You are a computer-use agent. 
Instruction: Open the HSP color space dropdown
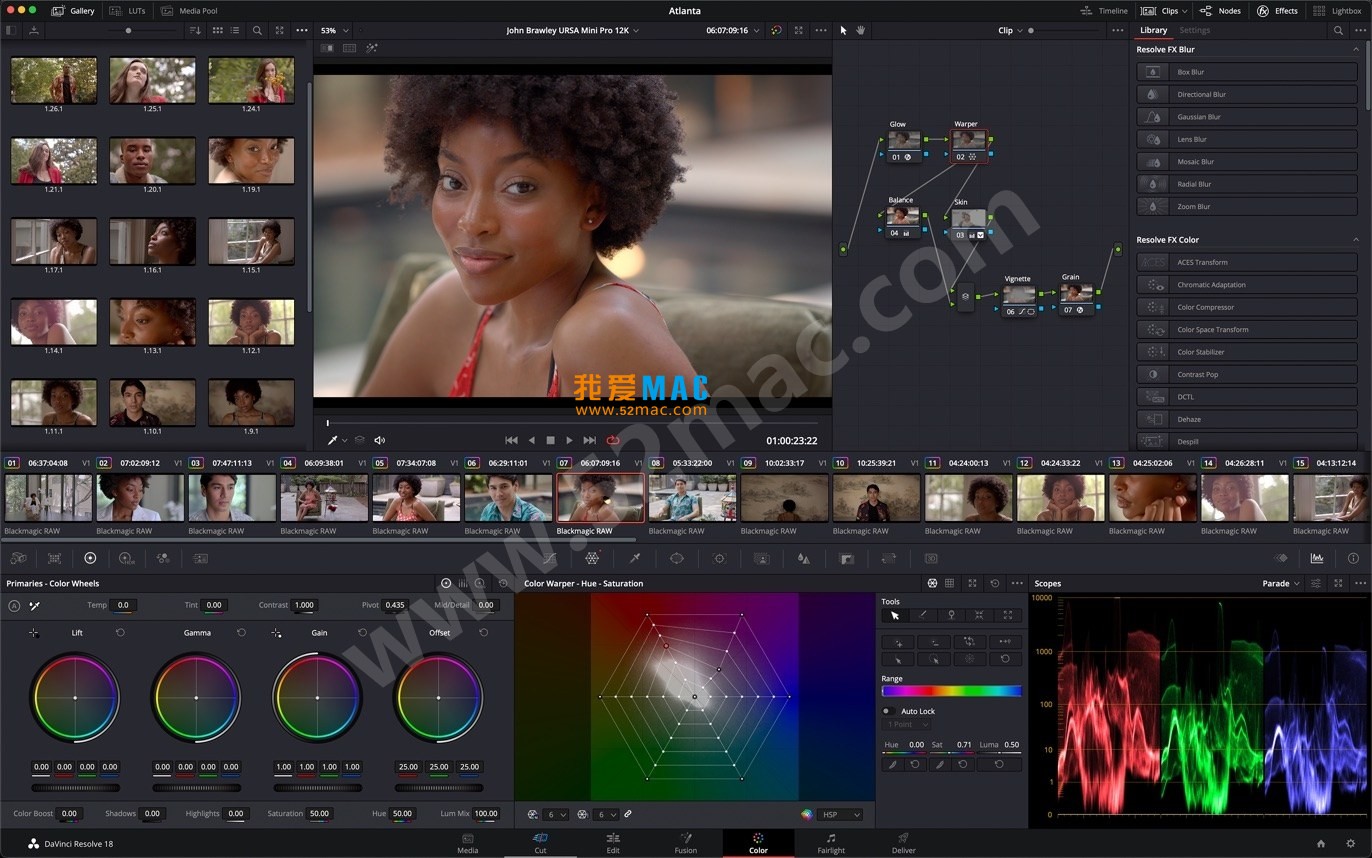click(839, 815)
